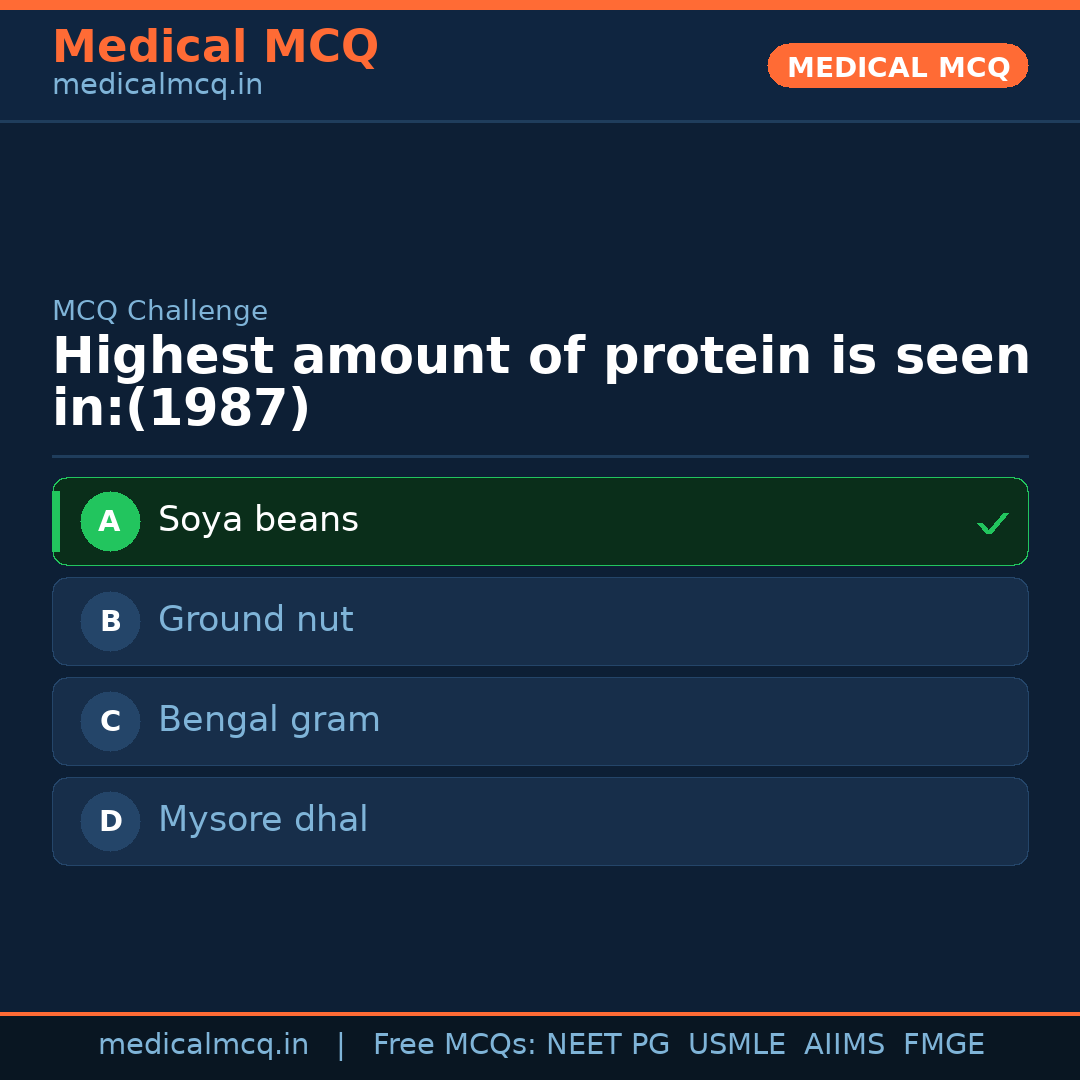This screenshot has width=1080, height=1080.
Task: Expand the Mysore dhal option row
Action: click(540, 821)
